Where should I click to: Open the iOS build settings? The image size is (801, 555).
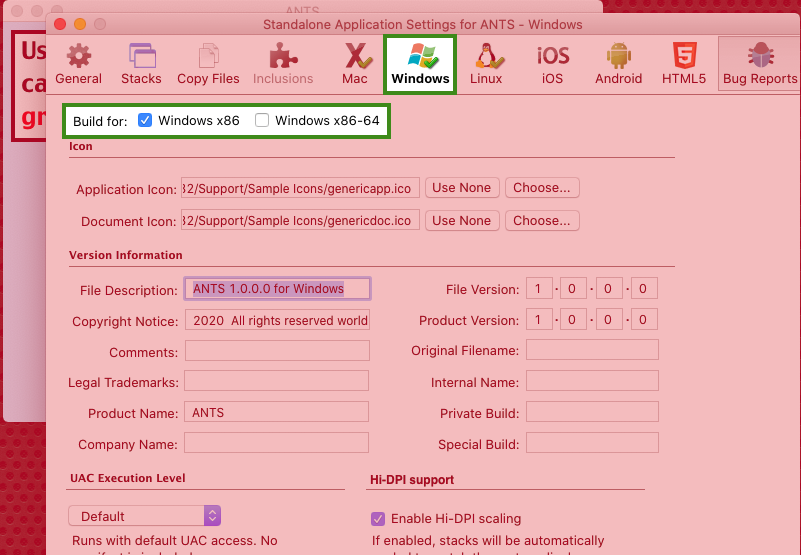tap(553, 64)
